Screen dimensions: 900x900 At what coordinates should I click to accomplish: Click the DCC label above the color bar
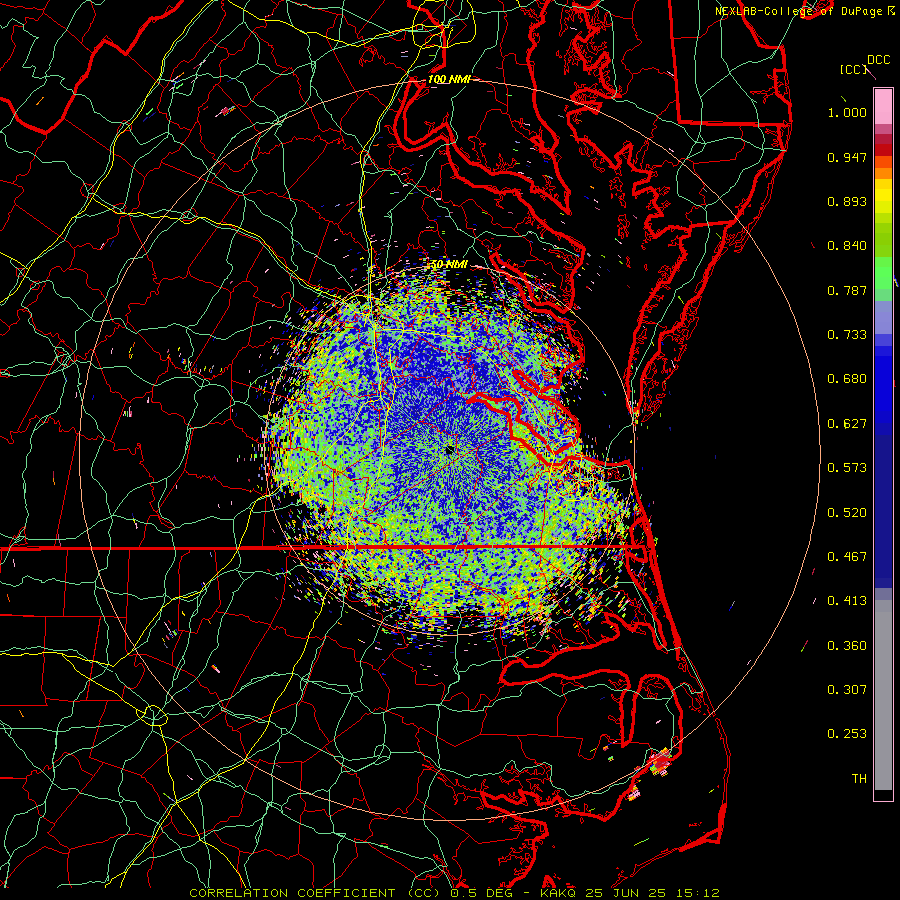[878, 59]
